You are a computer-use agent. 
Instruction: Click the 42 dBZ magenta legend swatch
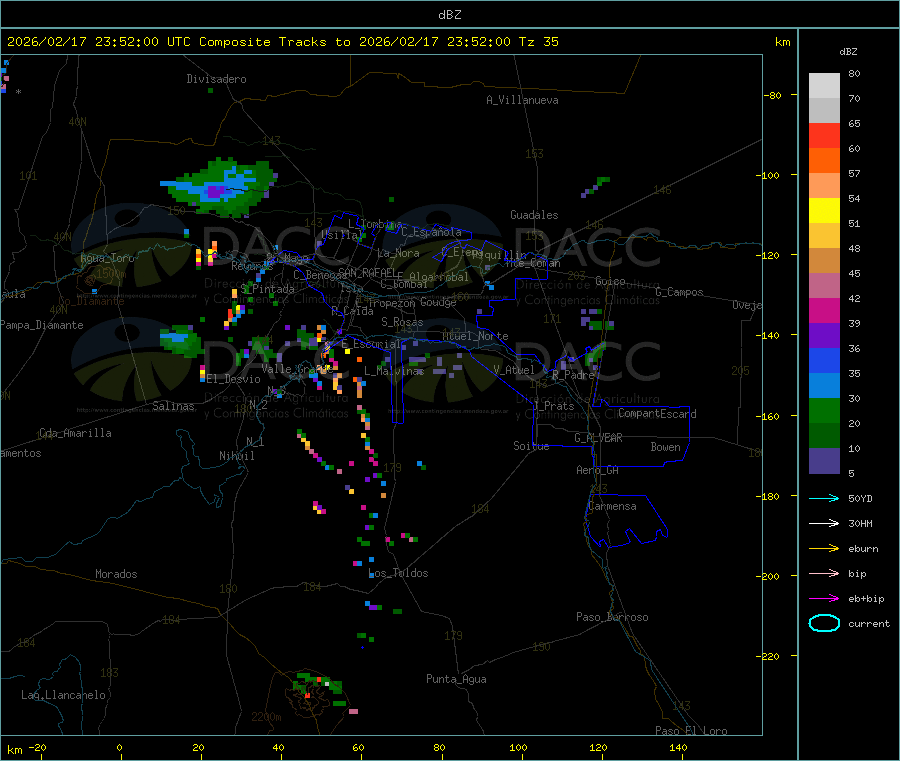tap(824, 310)
